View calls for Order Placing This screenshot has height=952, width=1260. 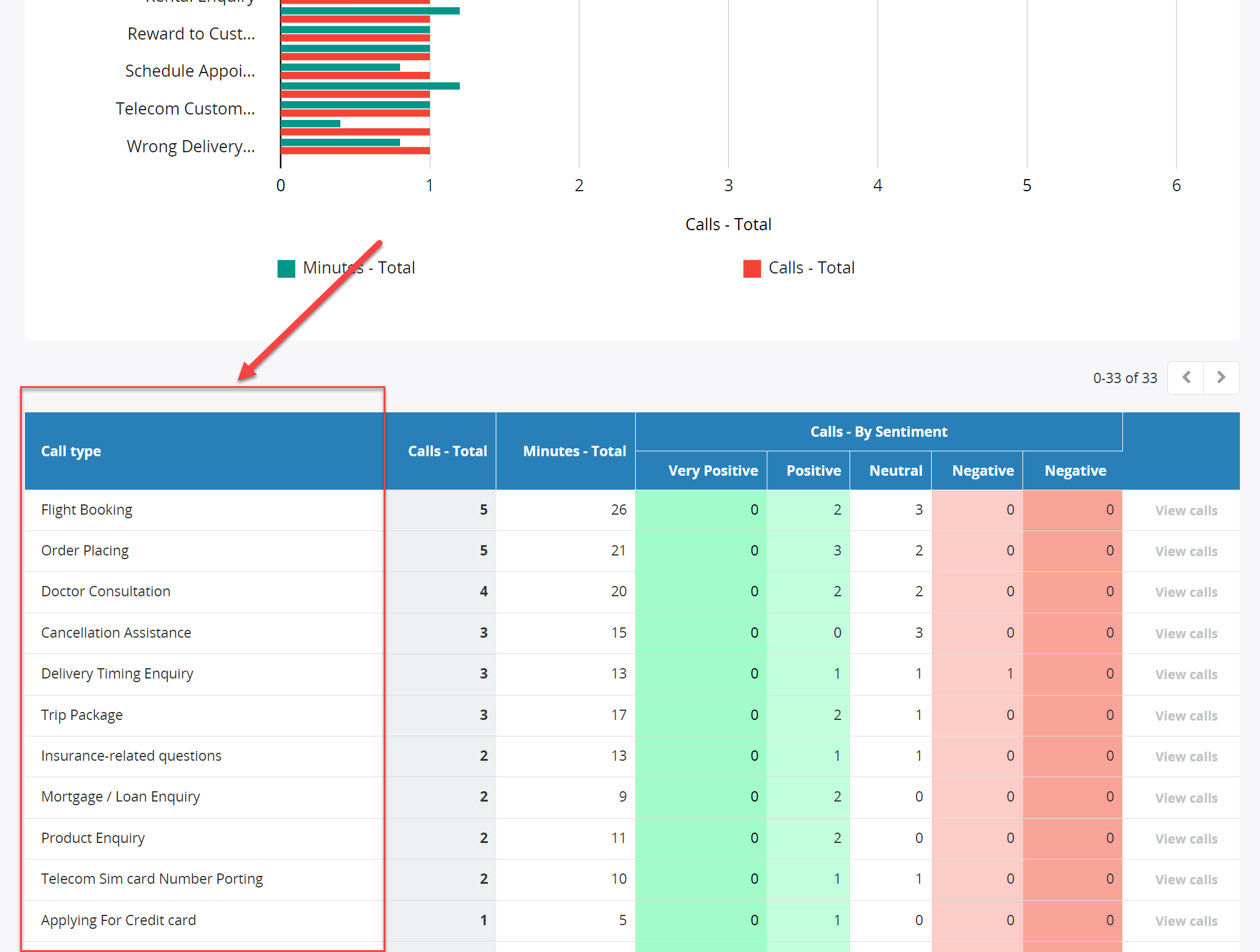click(x=1186, y=551)
